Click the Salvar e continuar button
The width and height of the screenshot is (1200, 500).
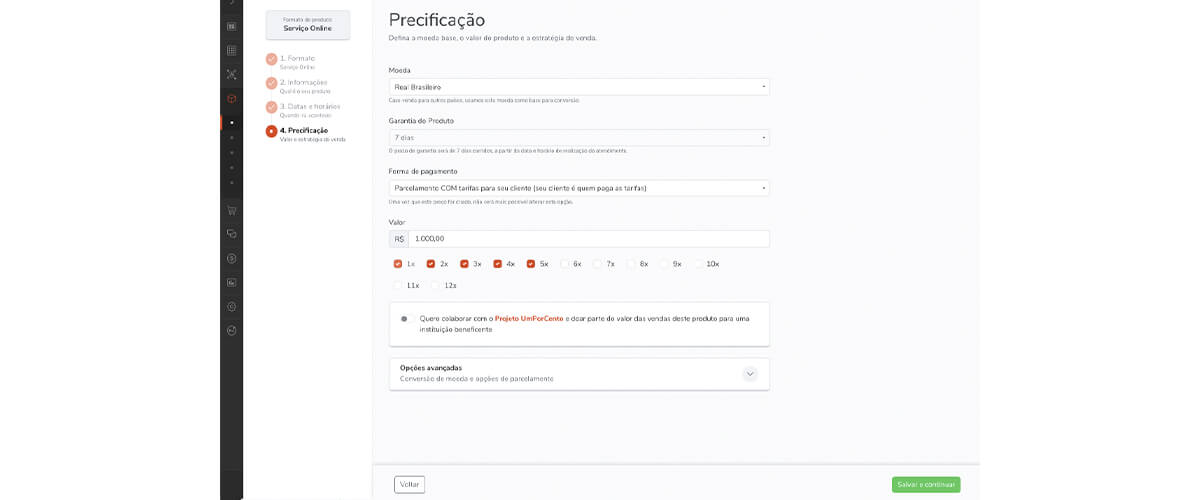(x=926, y=484)
